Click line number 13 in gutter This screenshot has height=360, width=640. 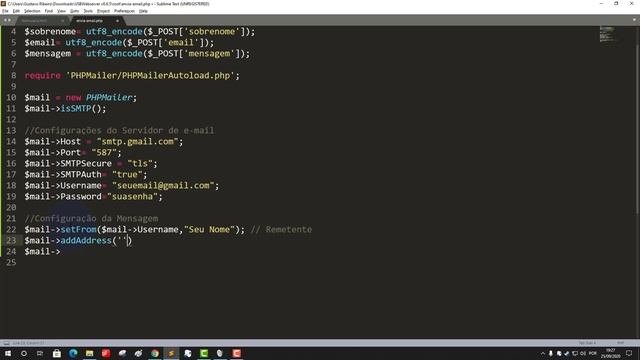click(x=11, y=131)
